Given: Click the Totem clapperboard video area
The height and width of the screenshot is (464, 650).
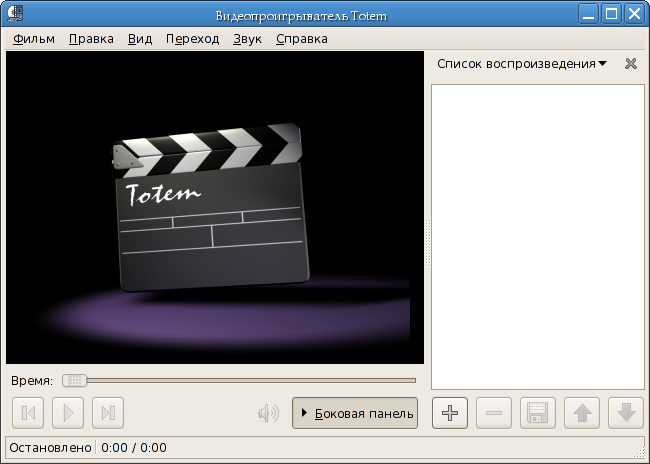Looking at the screenshot, I should tap(215, 208).
